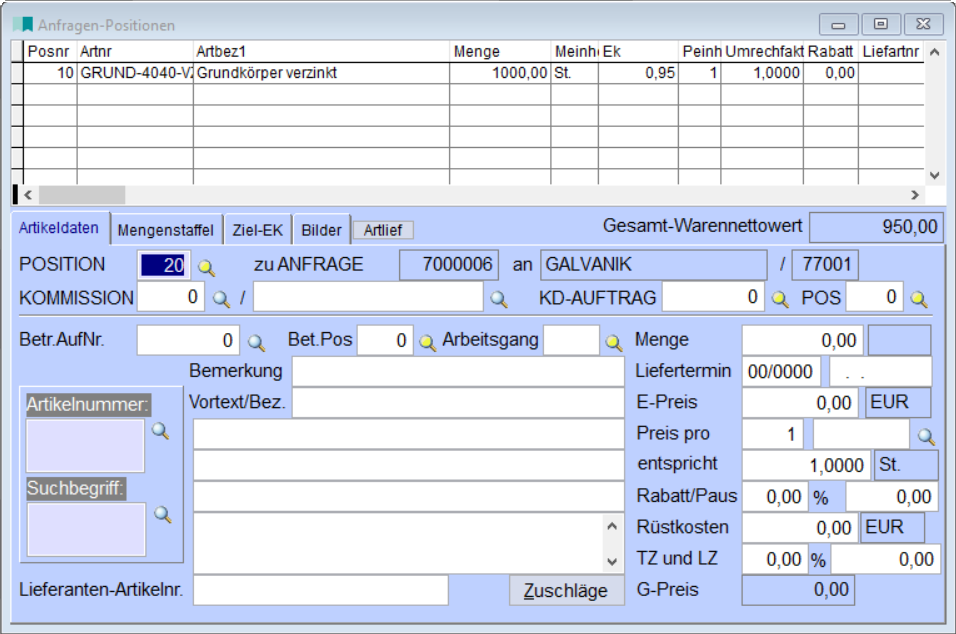Click search icon next to KD-AUFTRAG field
956x634 pixels.
(780, 299)
